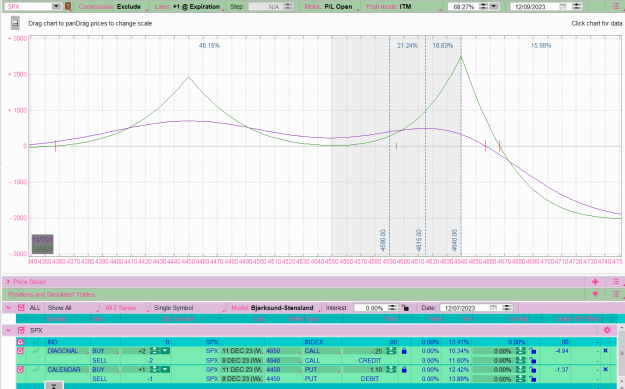Open the Prob mode ITM menu
The width and height of the screenshot is (625, 389).
pos(389,7)
